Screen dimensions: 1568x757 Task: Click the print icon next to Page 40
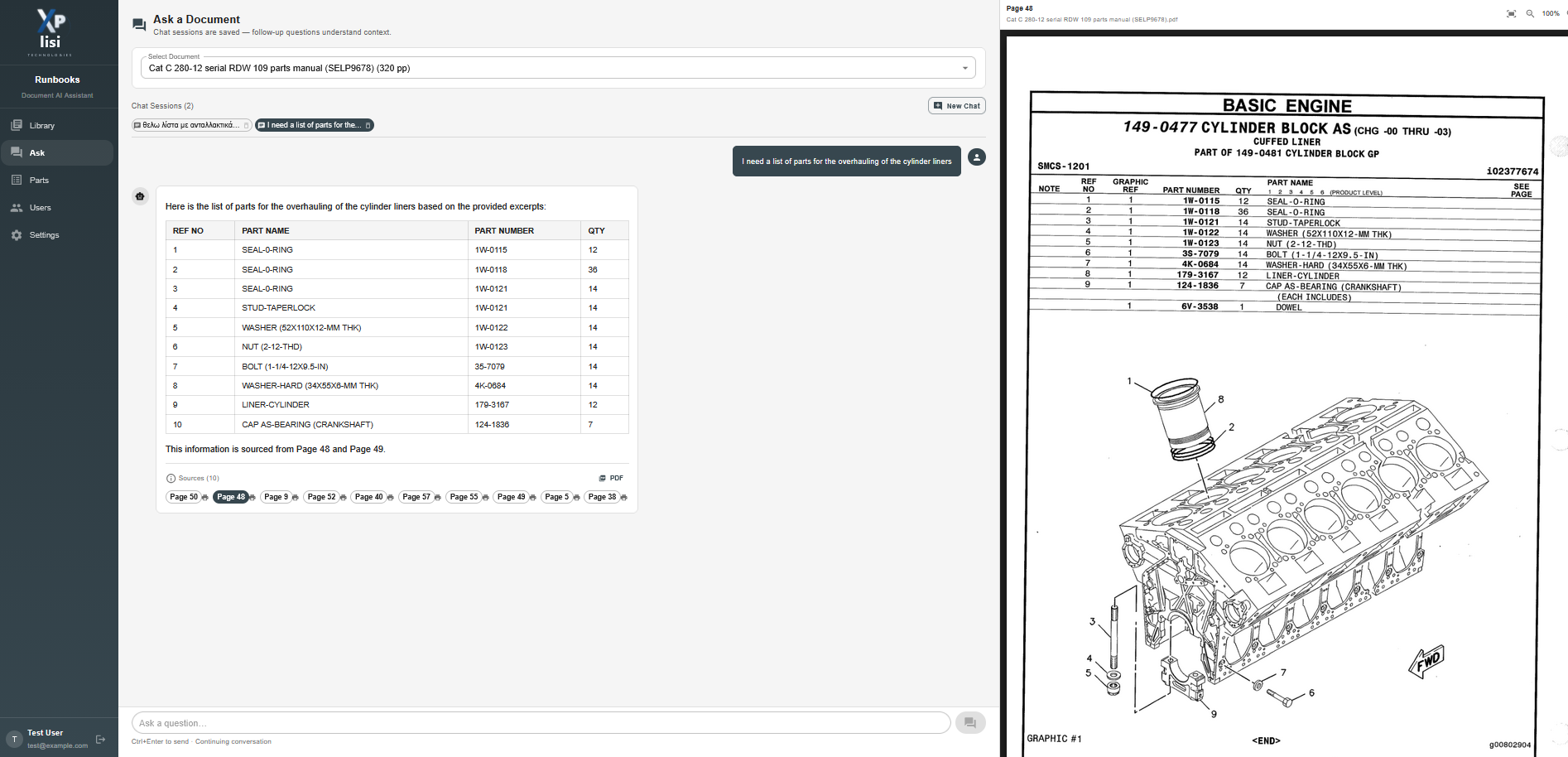390,498
